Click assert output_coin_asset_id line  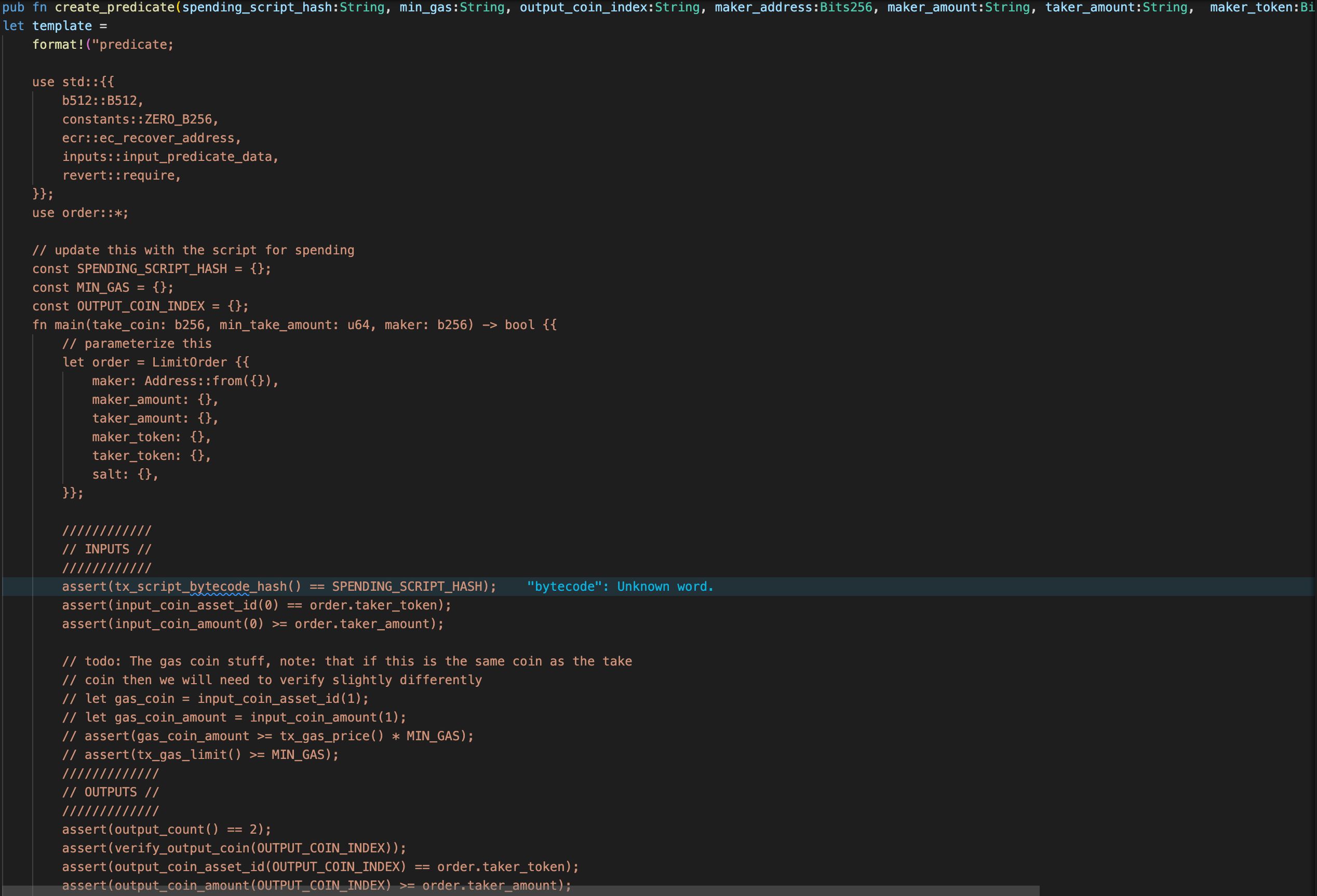pyautogui.click(x=321, y=867)
